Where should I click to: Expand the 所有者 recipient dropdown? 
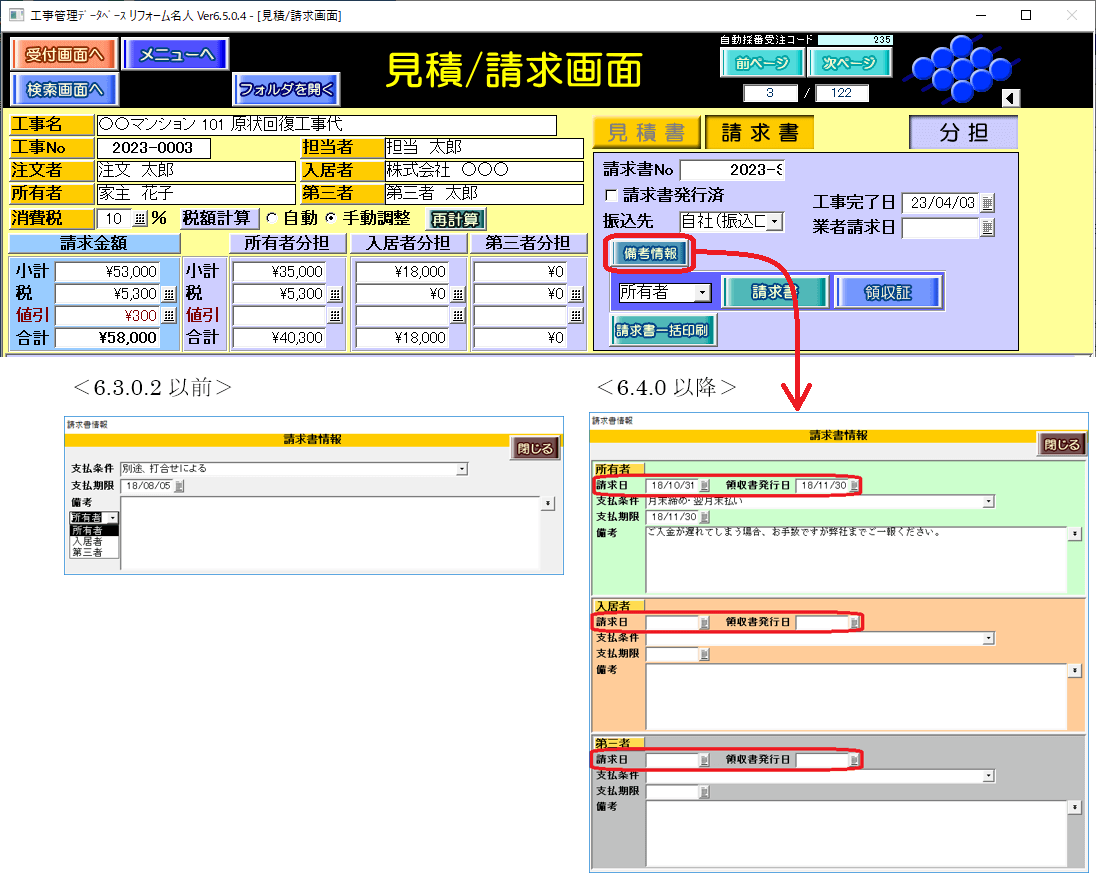tap(703, 292)
